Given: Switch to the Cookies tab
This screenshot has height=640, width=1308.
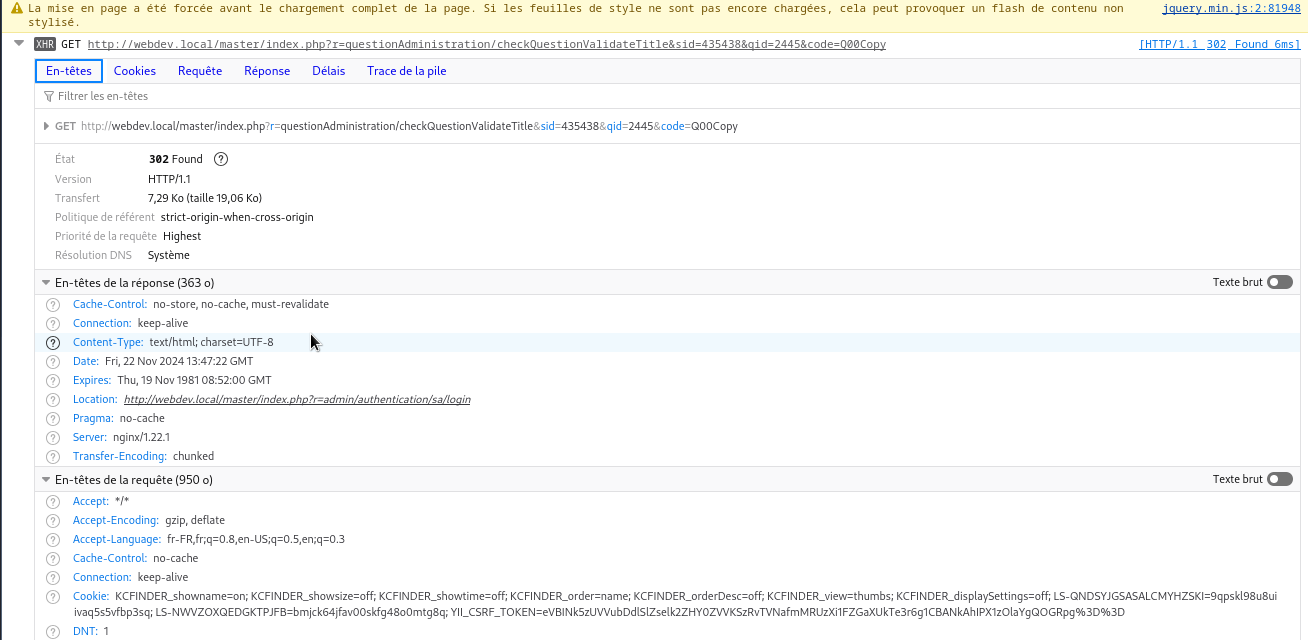Looking at the screenshot, I should [x=135, y=71].
